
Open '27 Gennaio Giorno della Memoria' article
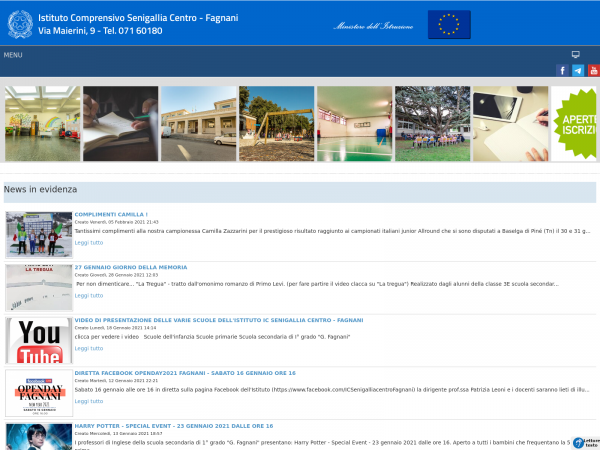tap(130, 268)
